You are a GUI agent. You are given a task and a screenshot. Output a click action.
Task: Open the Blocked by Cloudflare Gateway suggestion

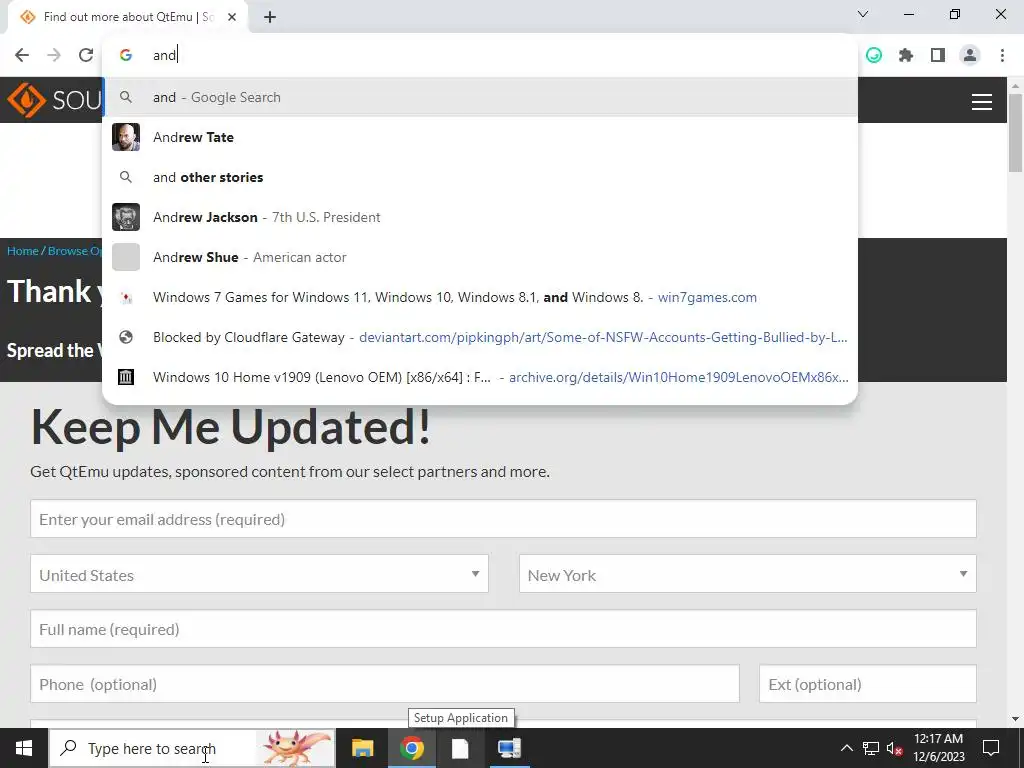pyautogui.click(x=480, y=337)
